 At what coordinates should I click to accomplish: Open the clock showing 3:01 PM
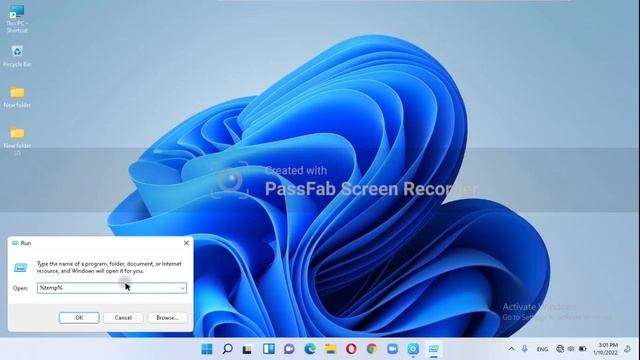pos(605,349)
